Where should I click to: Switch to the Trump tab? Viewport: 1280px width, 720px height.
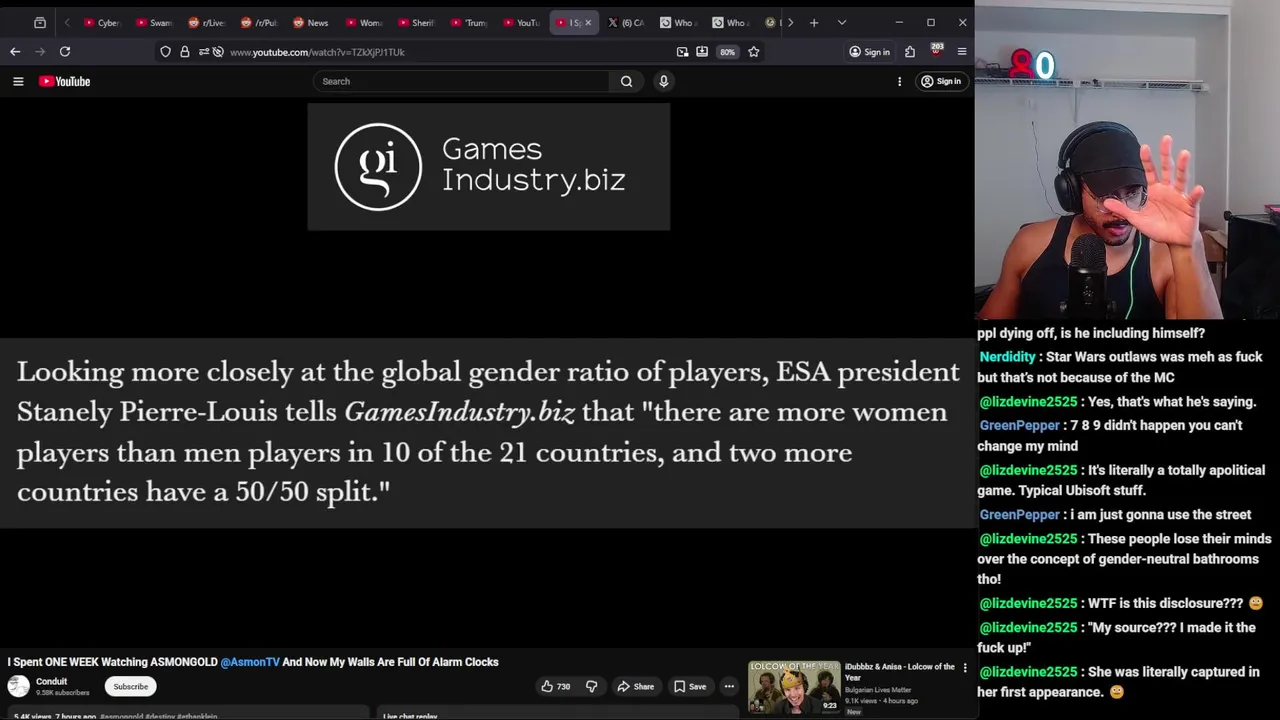click(x=468, y=22)
